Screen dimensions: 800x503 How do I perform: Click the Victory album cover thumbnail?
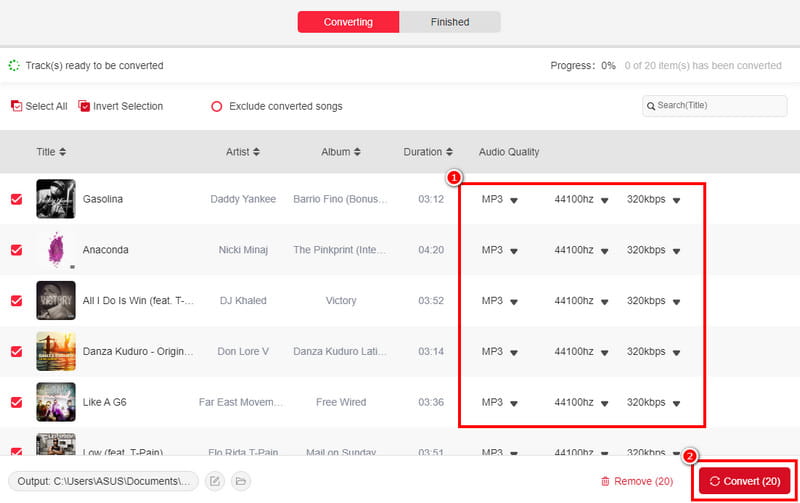(55, 301)
